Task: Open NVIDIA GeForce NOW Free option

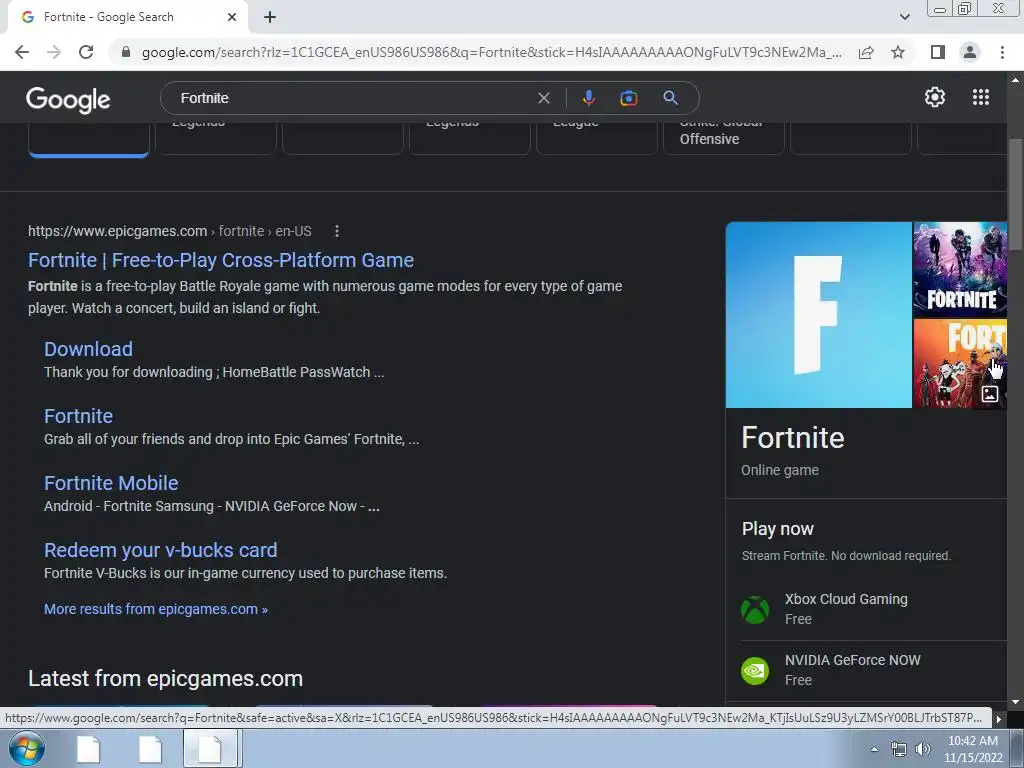Action: coord(873,670)
